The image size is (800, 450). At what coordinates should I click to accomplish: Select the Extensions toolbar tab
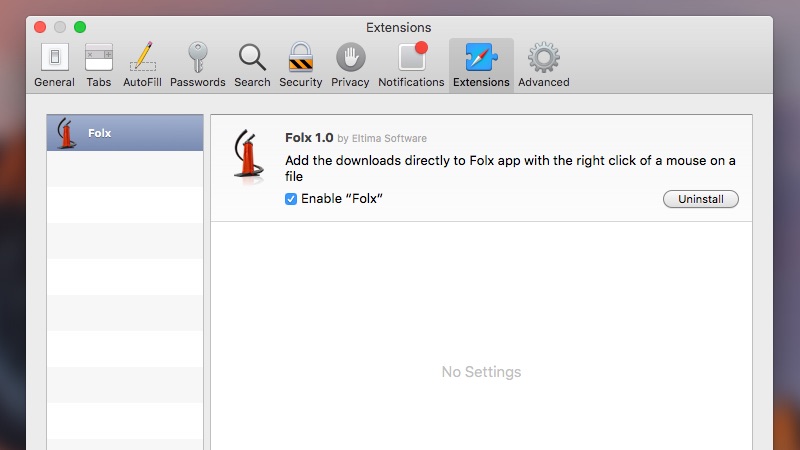(x=481, y=65)
